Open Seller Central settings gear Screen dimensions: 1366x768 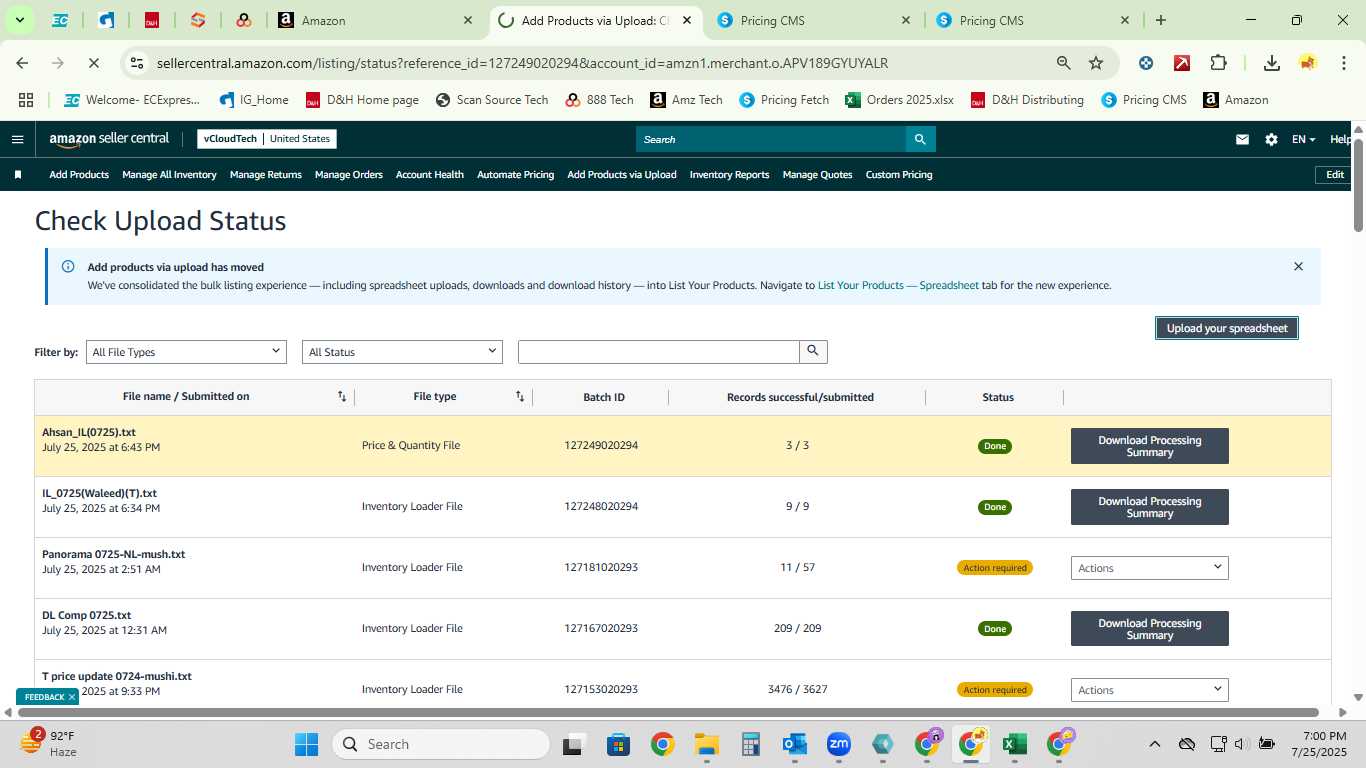coord(1271,139)
